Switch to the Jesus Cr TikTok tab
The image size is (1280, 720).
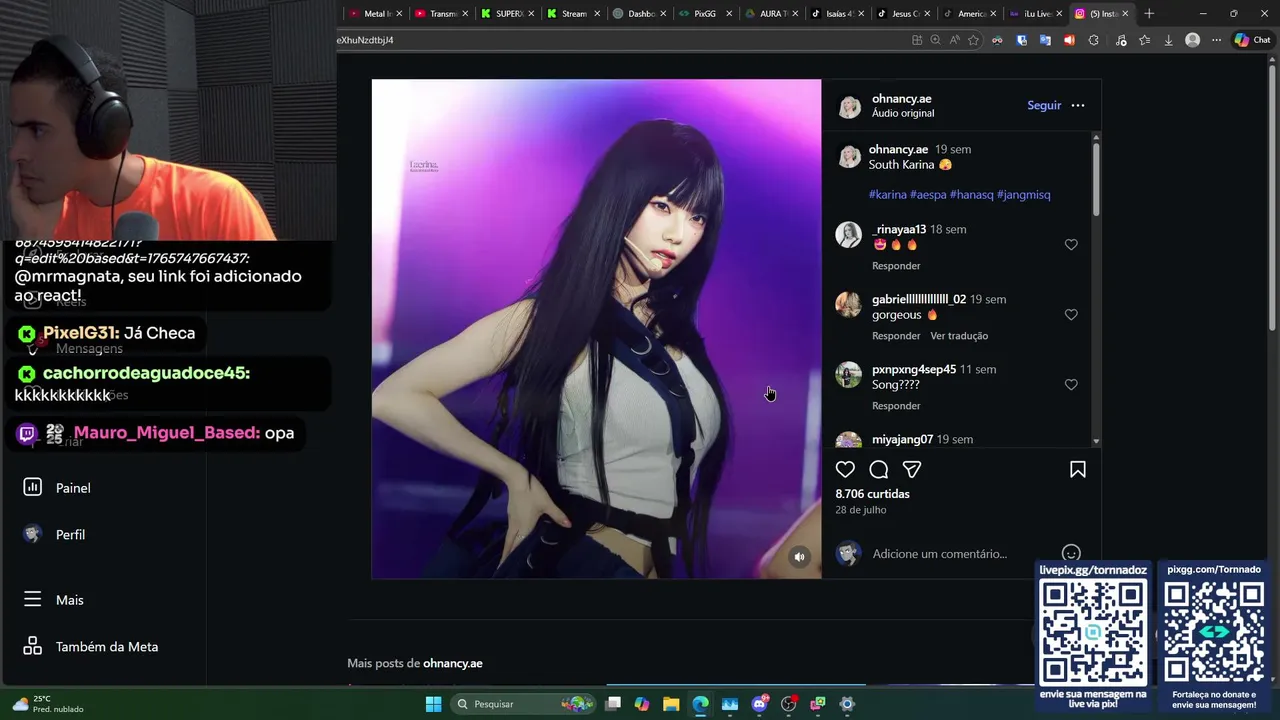click(903, 13)
